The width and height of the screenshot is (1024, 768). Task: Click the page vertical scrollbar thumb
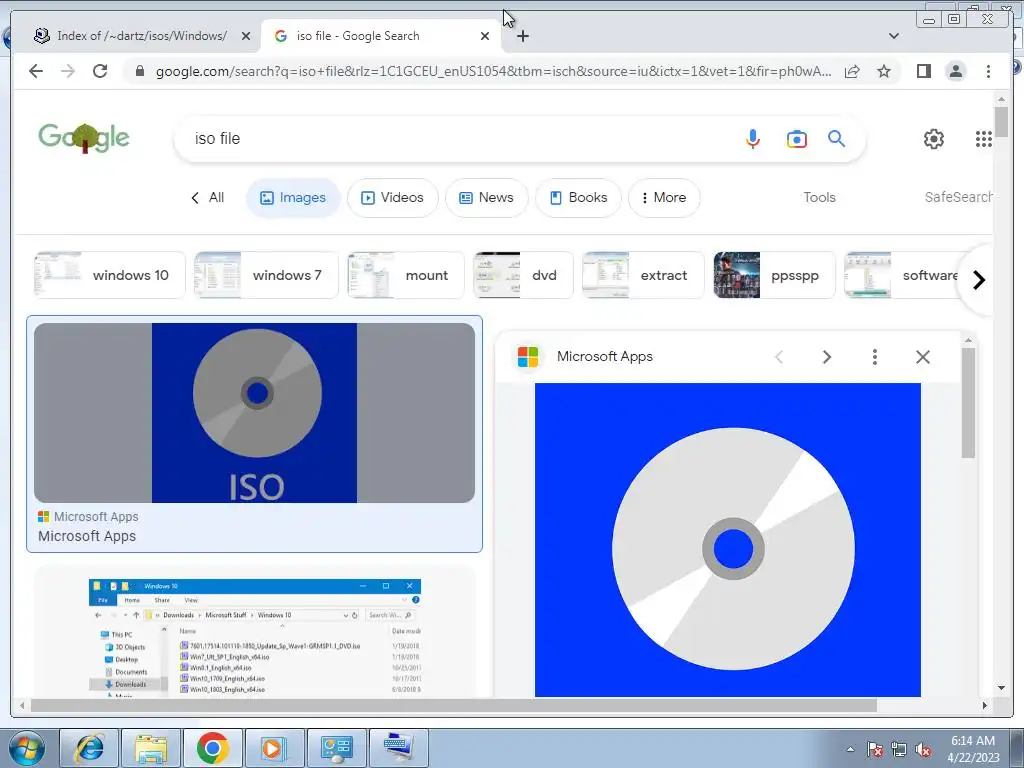1001,121
